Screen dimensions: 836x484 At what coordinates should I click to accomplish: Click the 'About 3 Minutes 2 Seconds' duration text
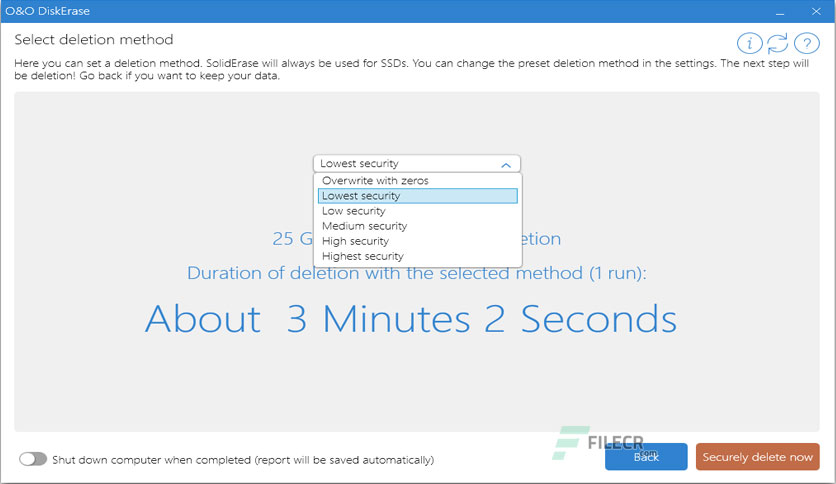point(411,319)
